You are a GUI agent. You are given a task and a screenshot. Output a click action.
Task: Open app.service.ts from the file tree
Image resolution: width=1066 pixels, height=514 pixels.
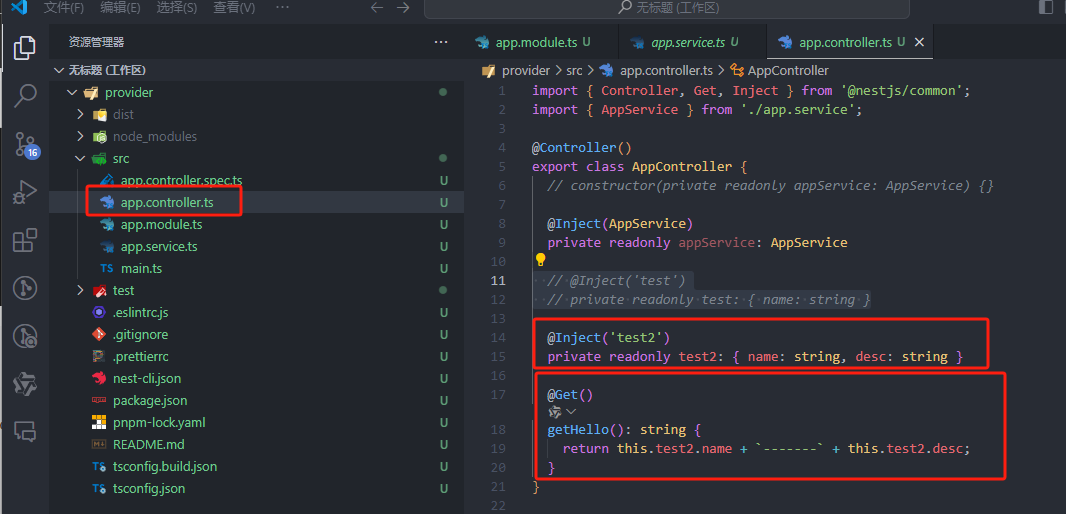(159, 246)
